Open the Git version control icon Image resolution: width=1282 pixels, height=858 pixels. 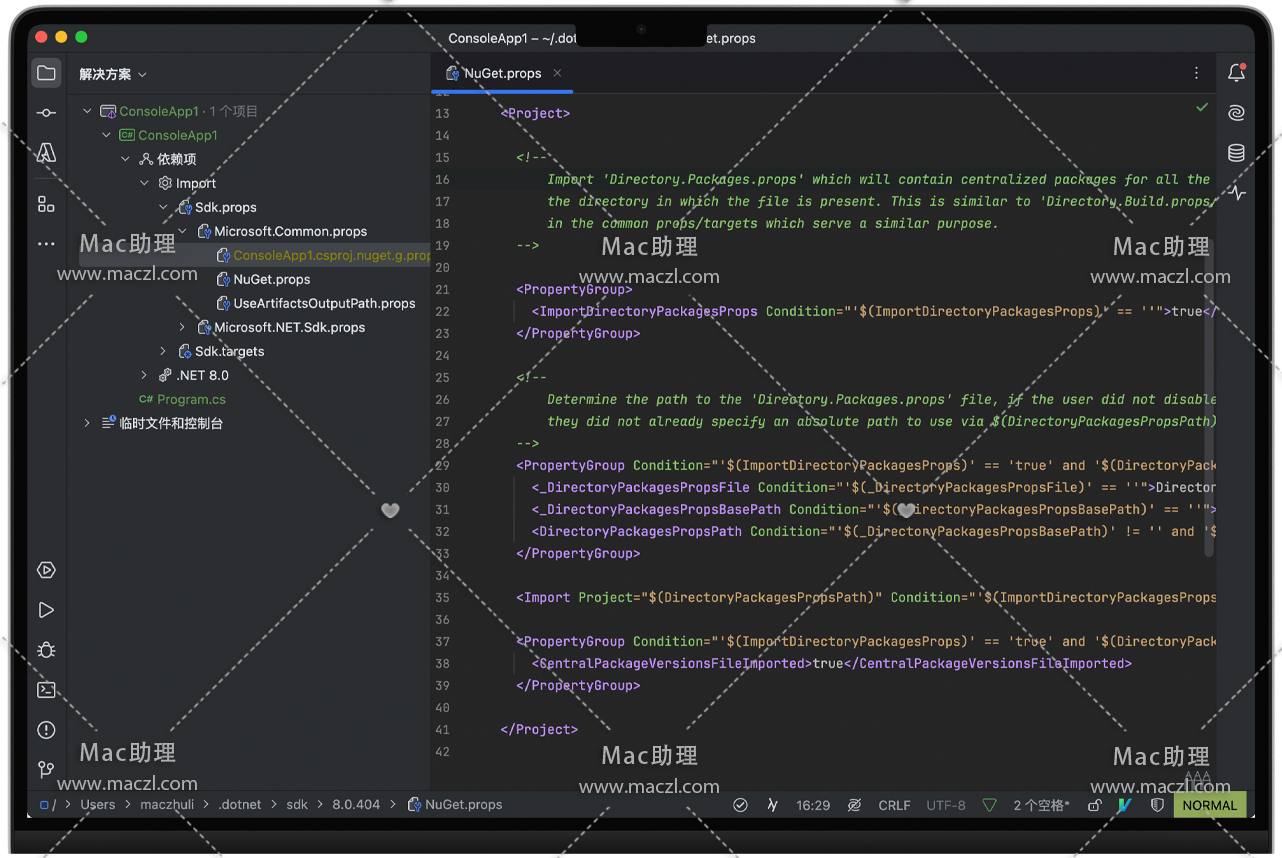click(46, 769)
